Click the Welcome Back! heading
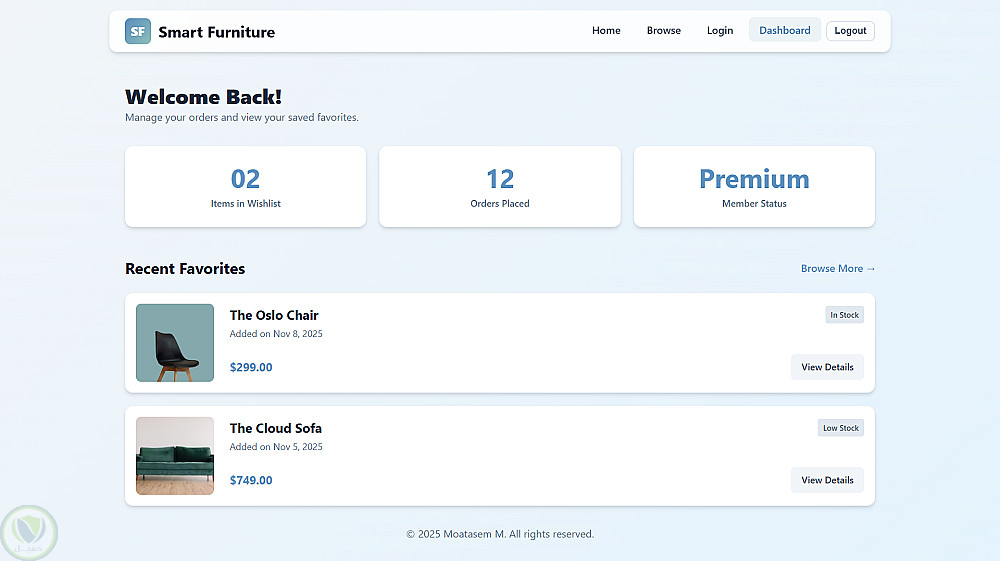Screen dimensions: 1000x561 coord(203,97)
